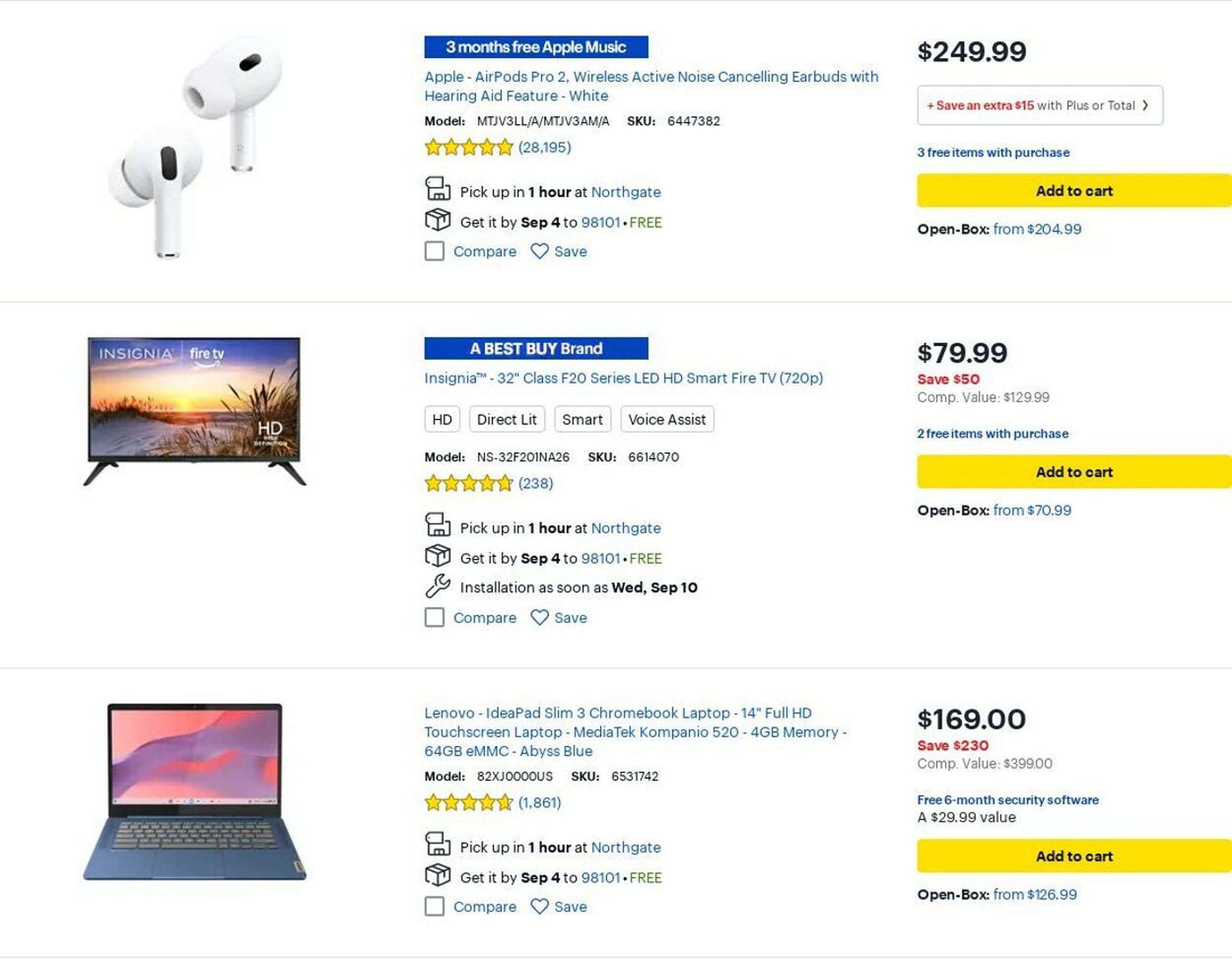Open 2 free items with purchase details

pos(992,434)
